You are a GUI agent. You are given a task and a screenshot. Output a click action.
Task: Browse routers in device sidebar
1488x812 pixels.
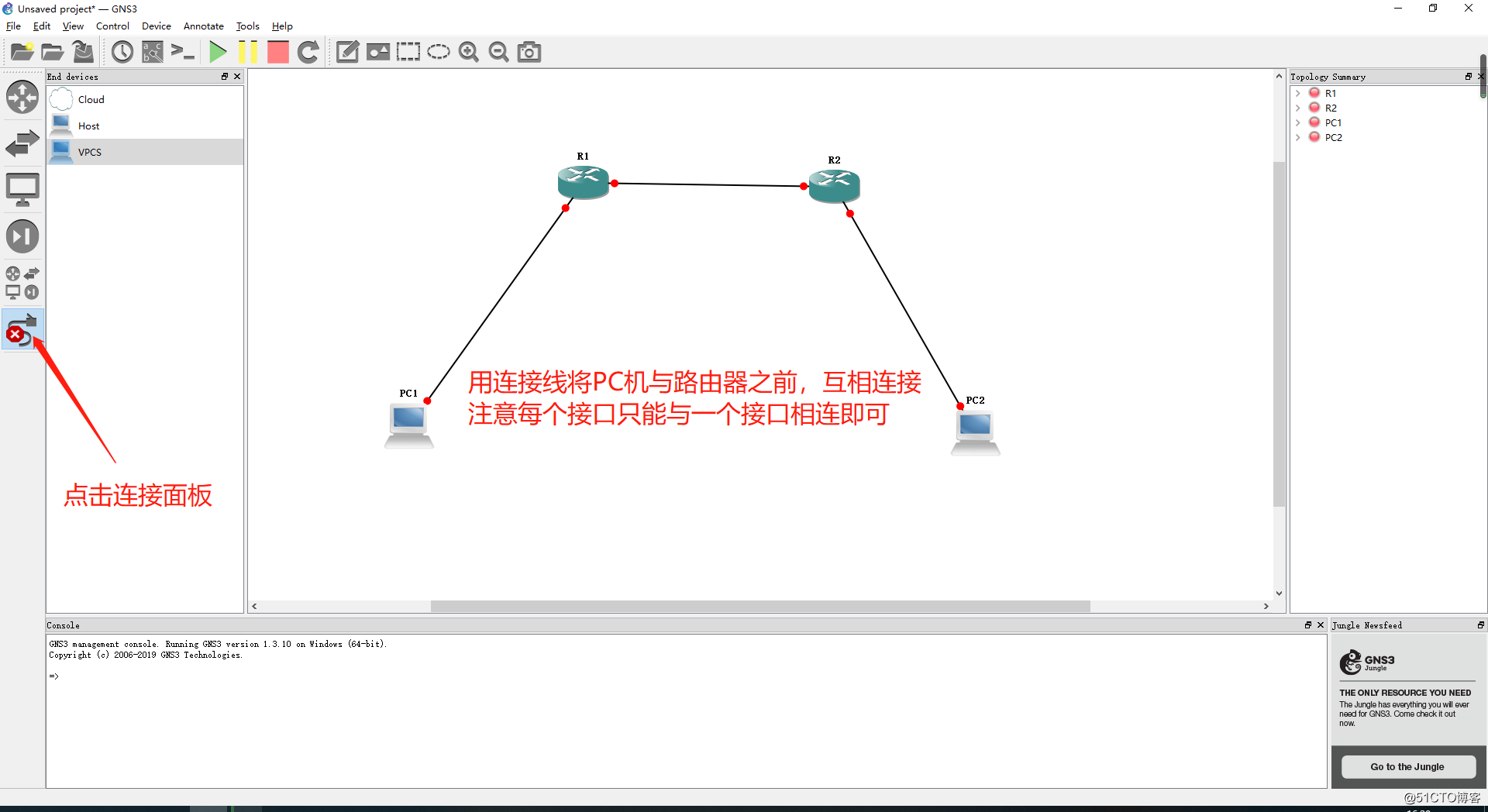pos(22,98)
